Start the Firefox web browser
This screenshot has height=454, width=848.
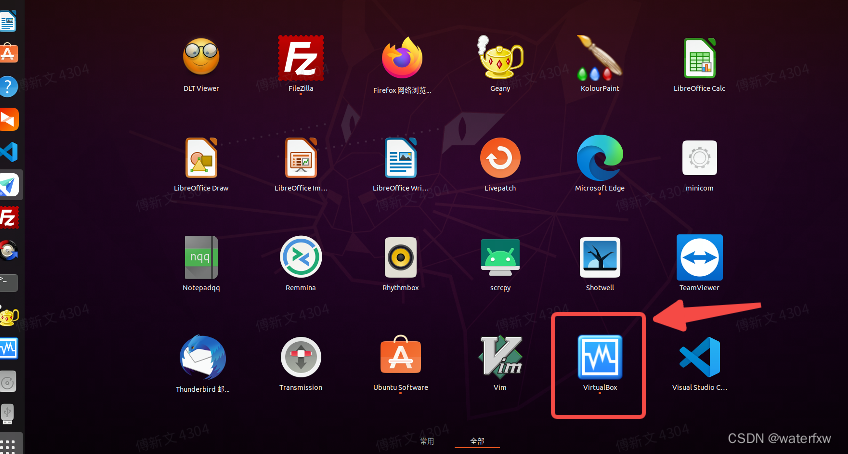(401, 58)
